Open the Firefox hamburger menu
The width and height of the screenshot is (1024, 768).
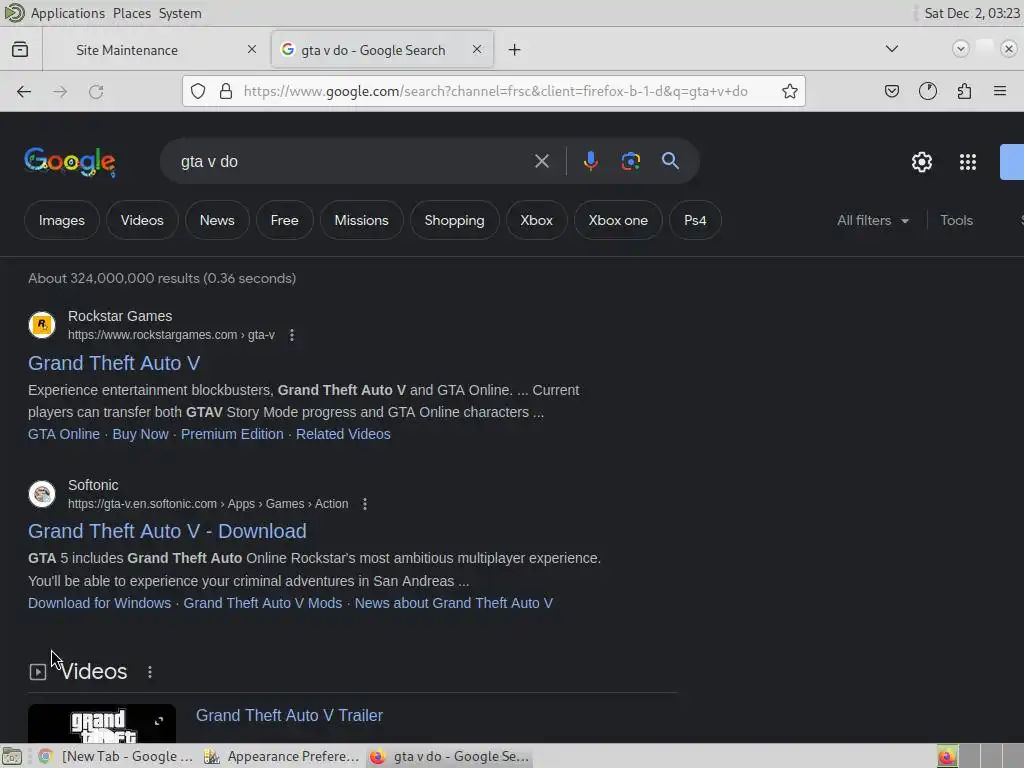tap(1000, 91)
